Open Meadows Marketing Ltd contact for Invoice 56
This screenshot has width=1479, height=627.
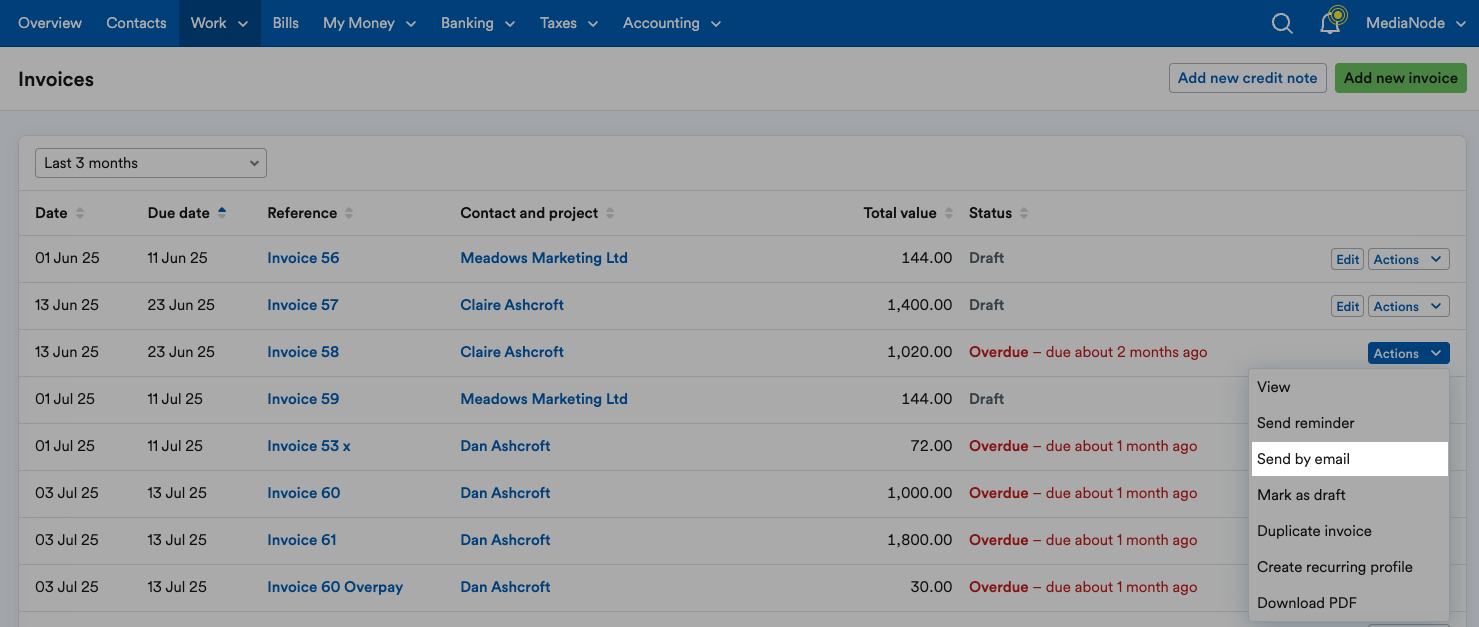click(x=544, y=258)
